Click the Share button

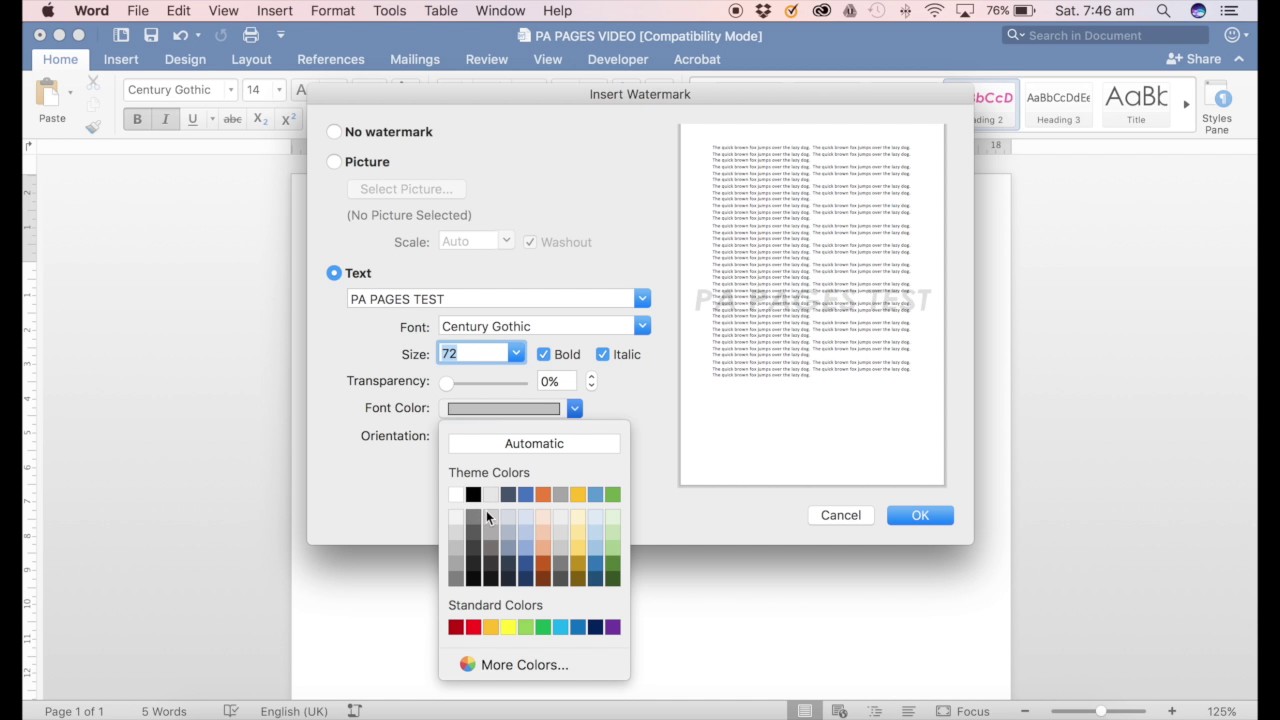1194,59
